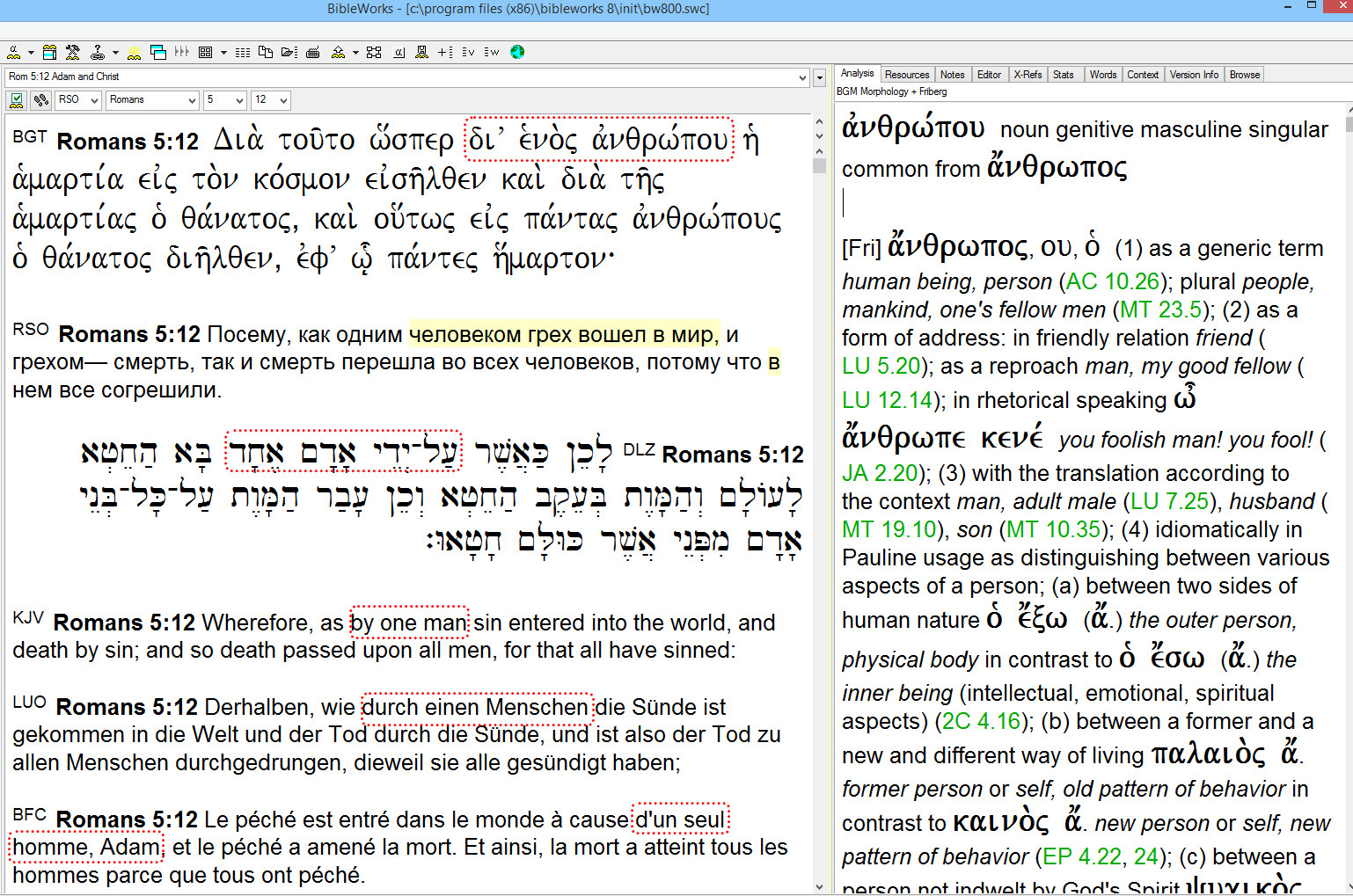Follow the AC 10.26 reference link
The image size is (1353, 896).
[1113, 281]
